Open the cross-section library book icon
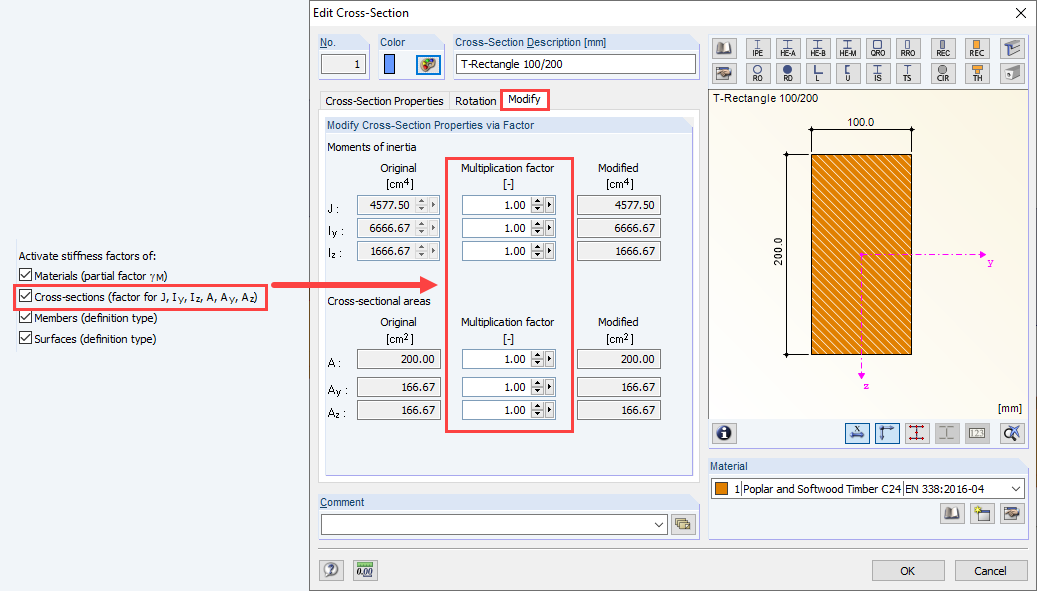Screen dimensions: 1037x591 724,48
